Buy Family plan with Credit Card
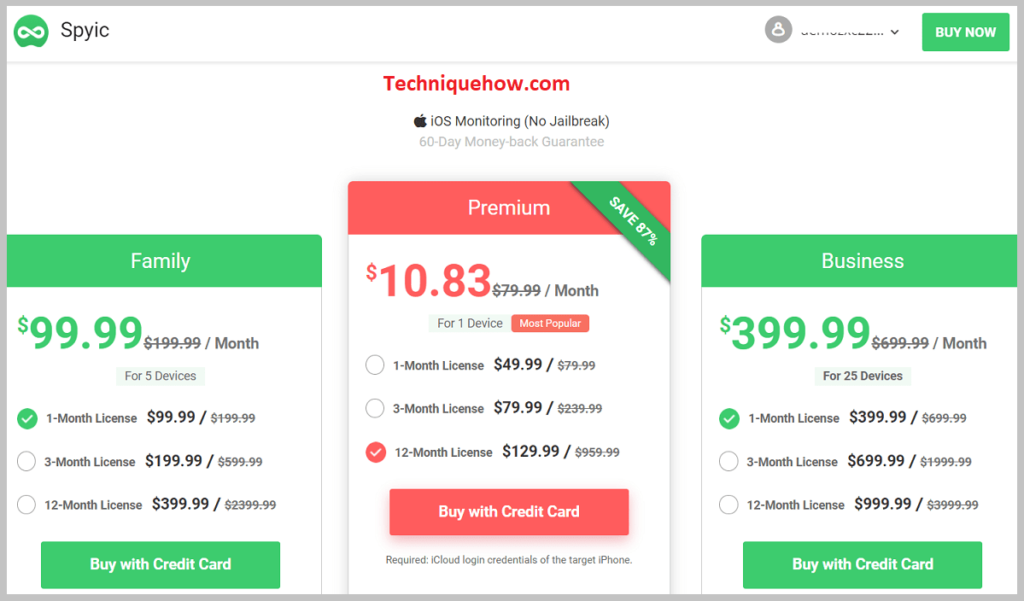This screenshot has width=1024, height=601. click(161, 564)
